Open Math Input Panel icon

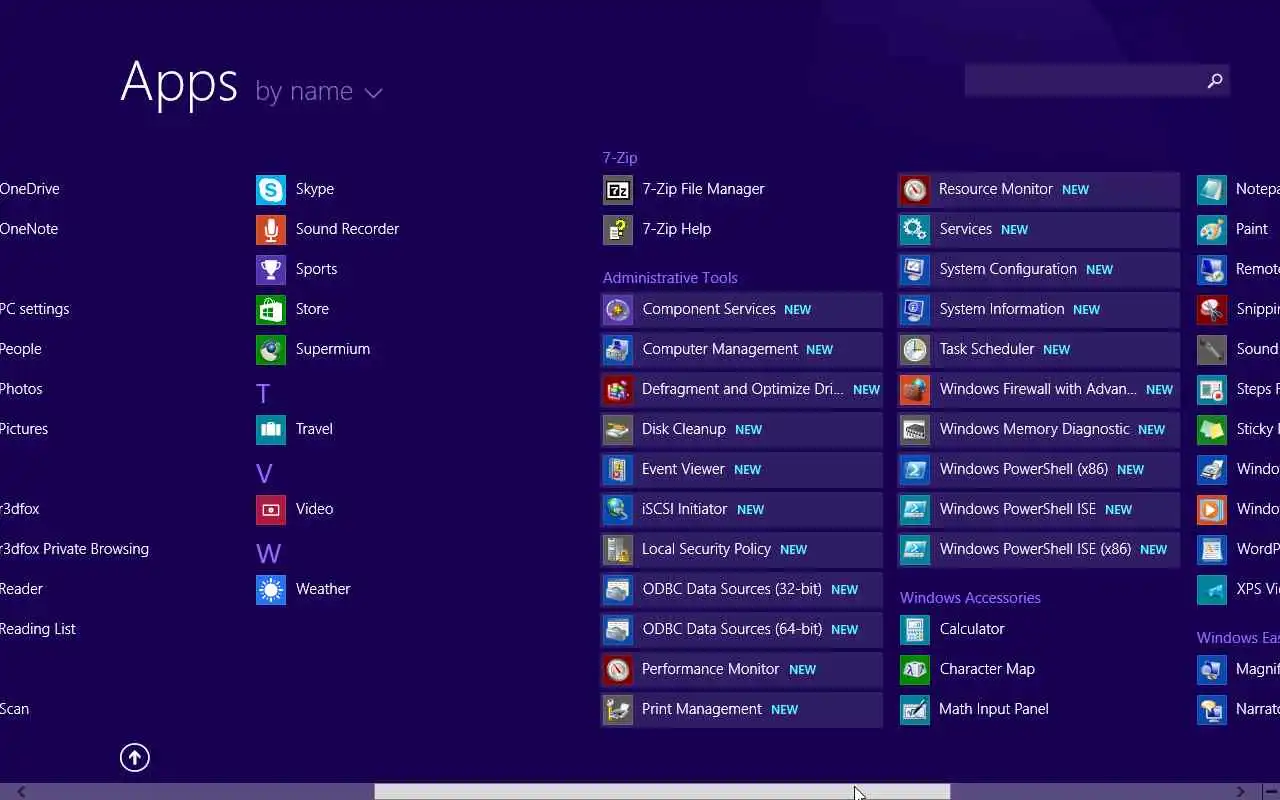[915, 709]
